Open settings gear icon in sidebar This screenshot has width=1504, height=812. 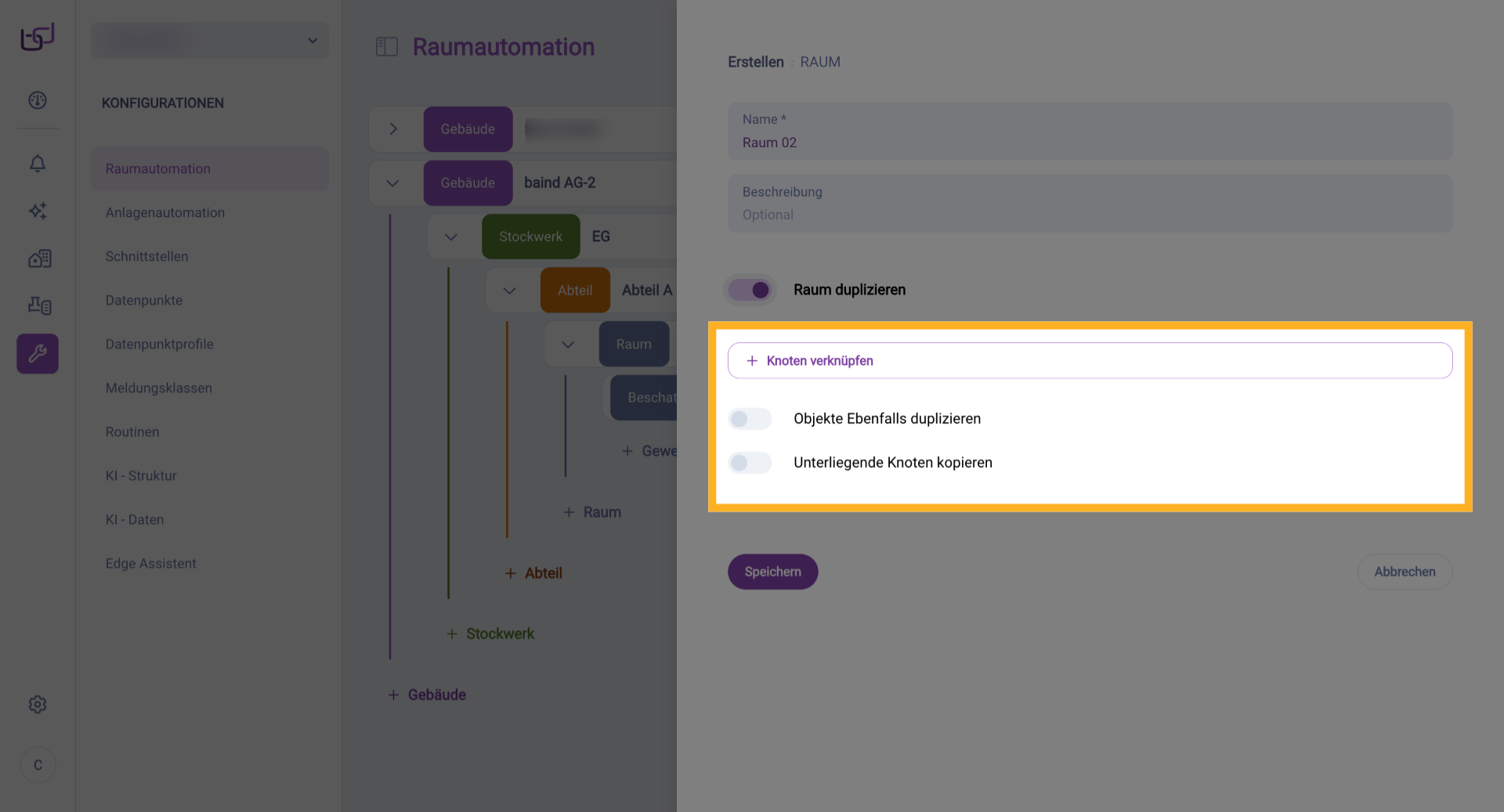coord(38,704)
